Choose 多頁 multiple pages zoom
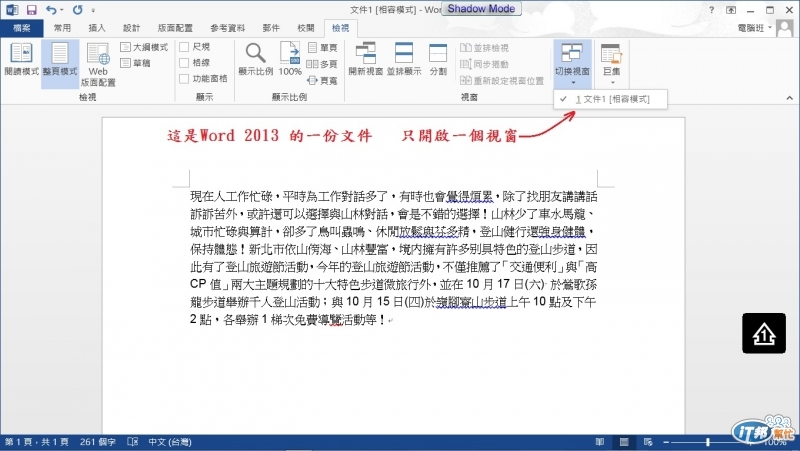The height and width of the screenshot is (451, 800). tap(322, 64)
